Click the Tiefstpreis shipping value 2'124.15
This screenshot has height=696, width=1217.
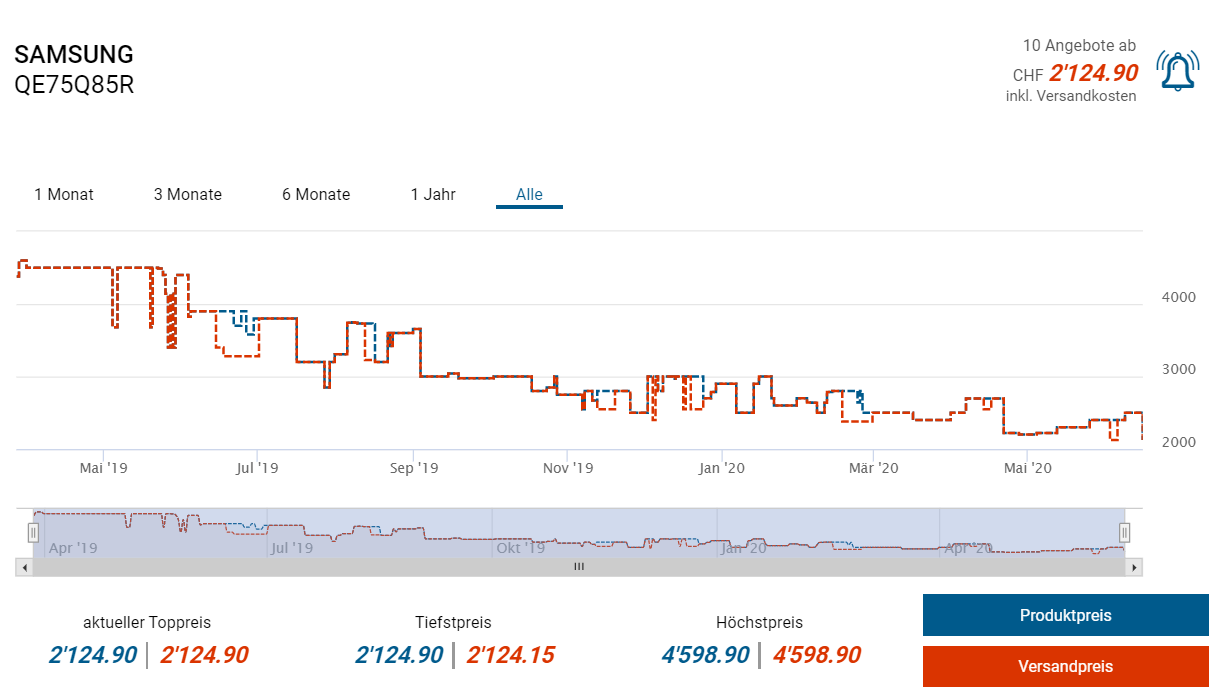510,655
